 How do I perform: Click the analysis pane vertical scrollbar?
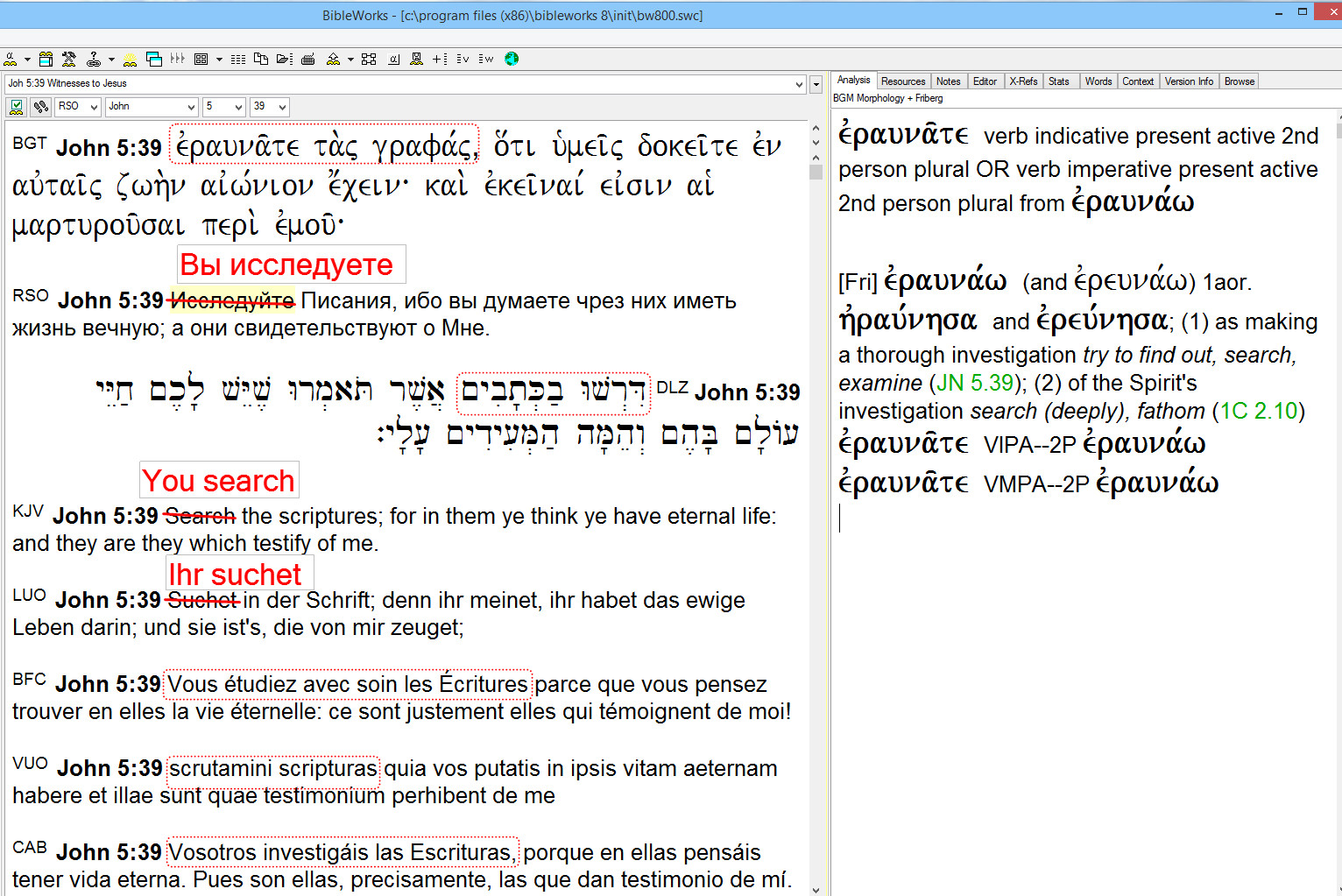coord(1338,501)
